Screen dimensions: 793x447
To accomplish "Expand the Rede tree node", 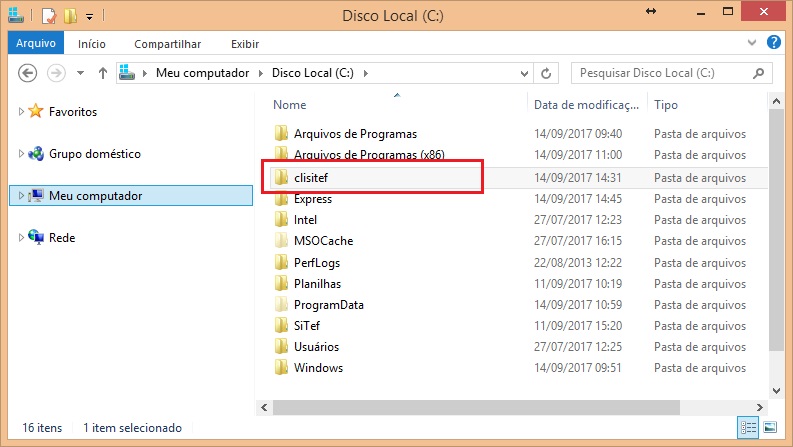I will click(22, 238).
